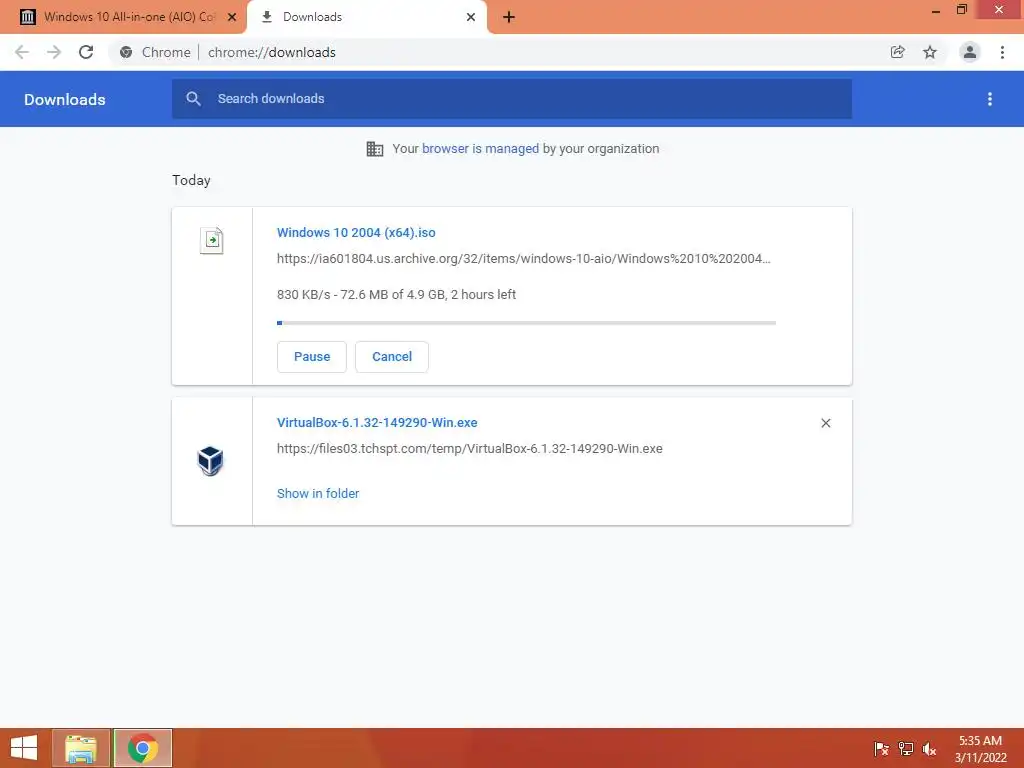1024x768 pixels.
Task: Open File Explorer from taskbar
Action: 81,748
